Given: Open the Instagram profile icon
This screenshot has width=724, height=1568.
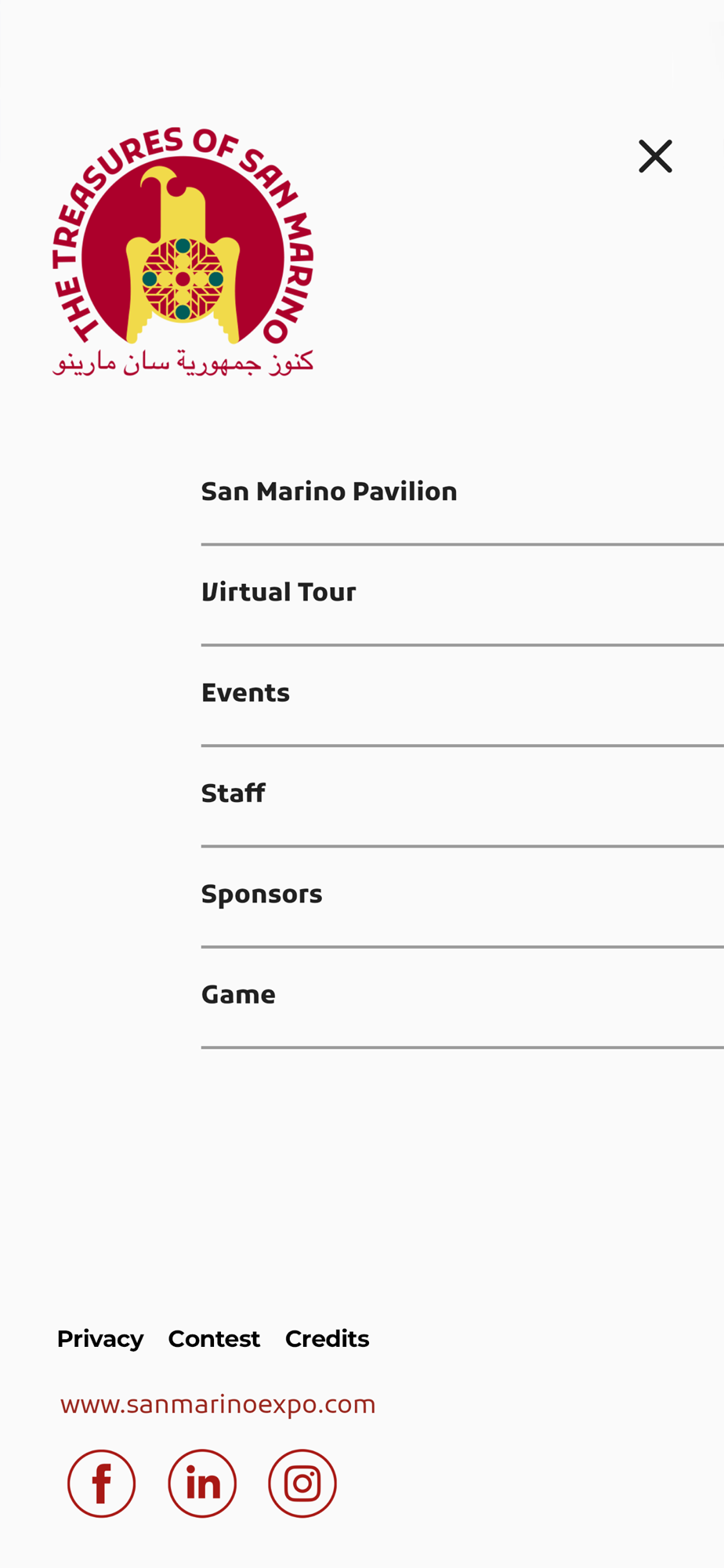Looking at the screenshot, I should coord(302,1483).
